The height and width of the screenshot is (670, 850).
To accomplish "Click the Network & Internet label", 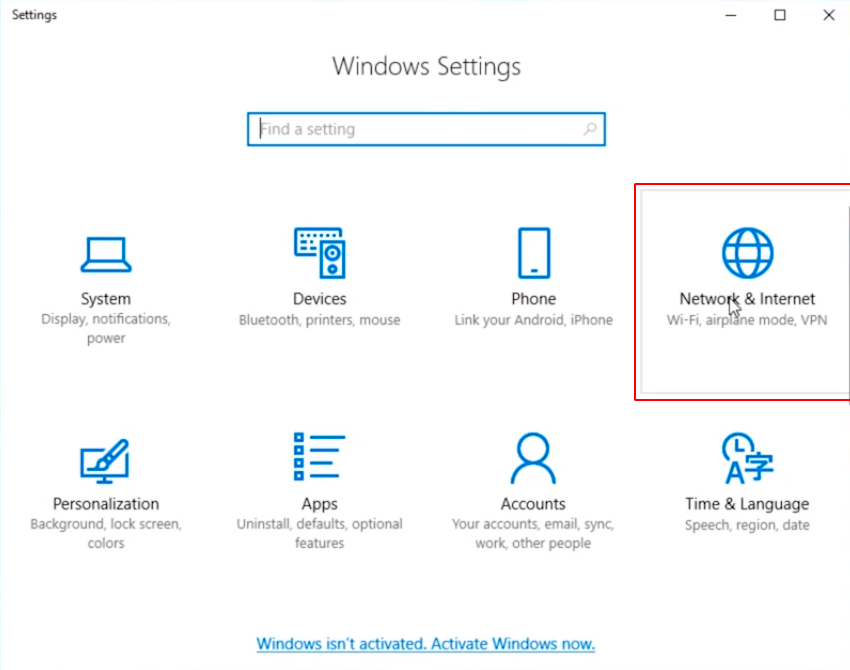I will pos(747,299).
